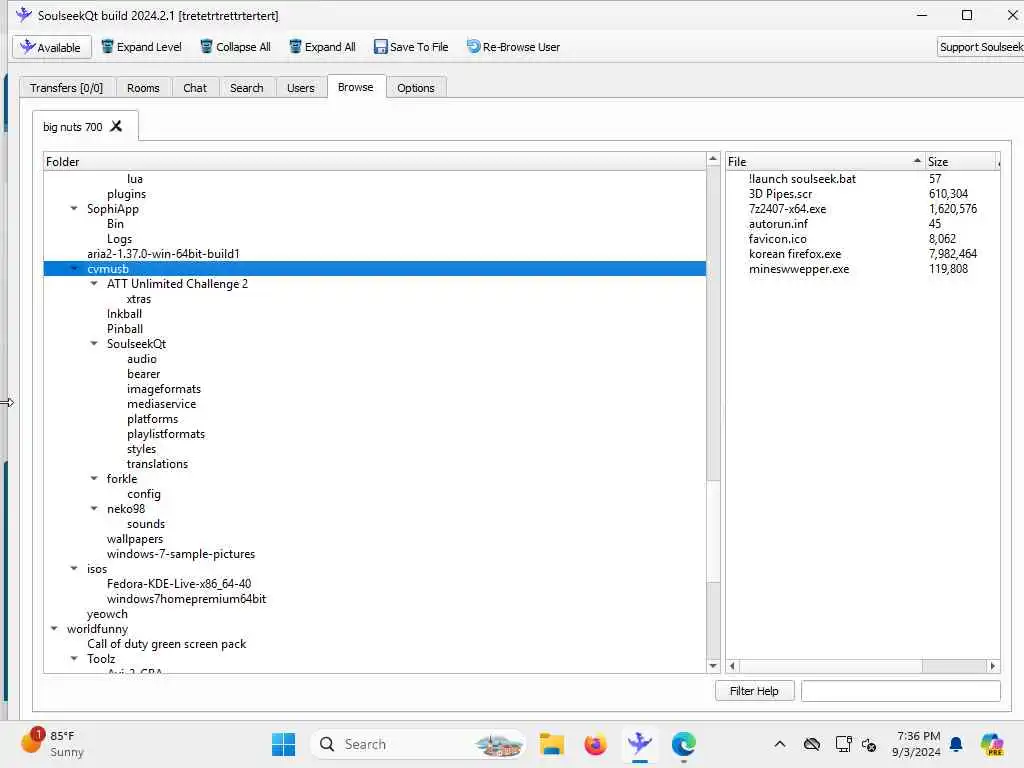Select the Logs folder
Screen dimensions: 1024x768
pyautogui.click(x=120, y=239)
